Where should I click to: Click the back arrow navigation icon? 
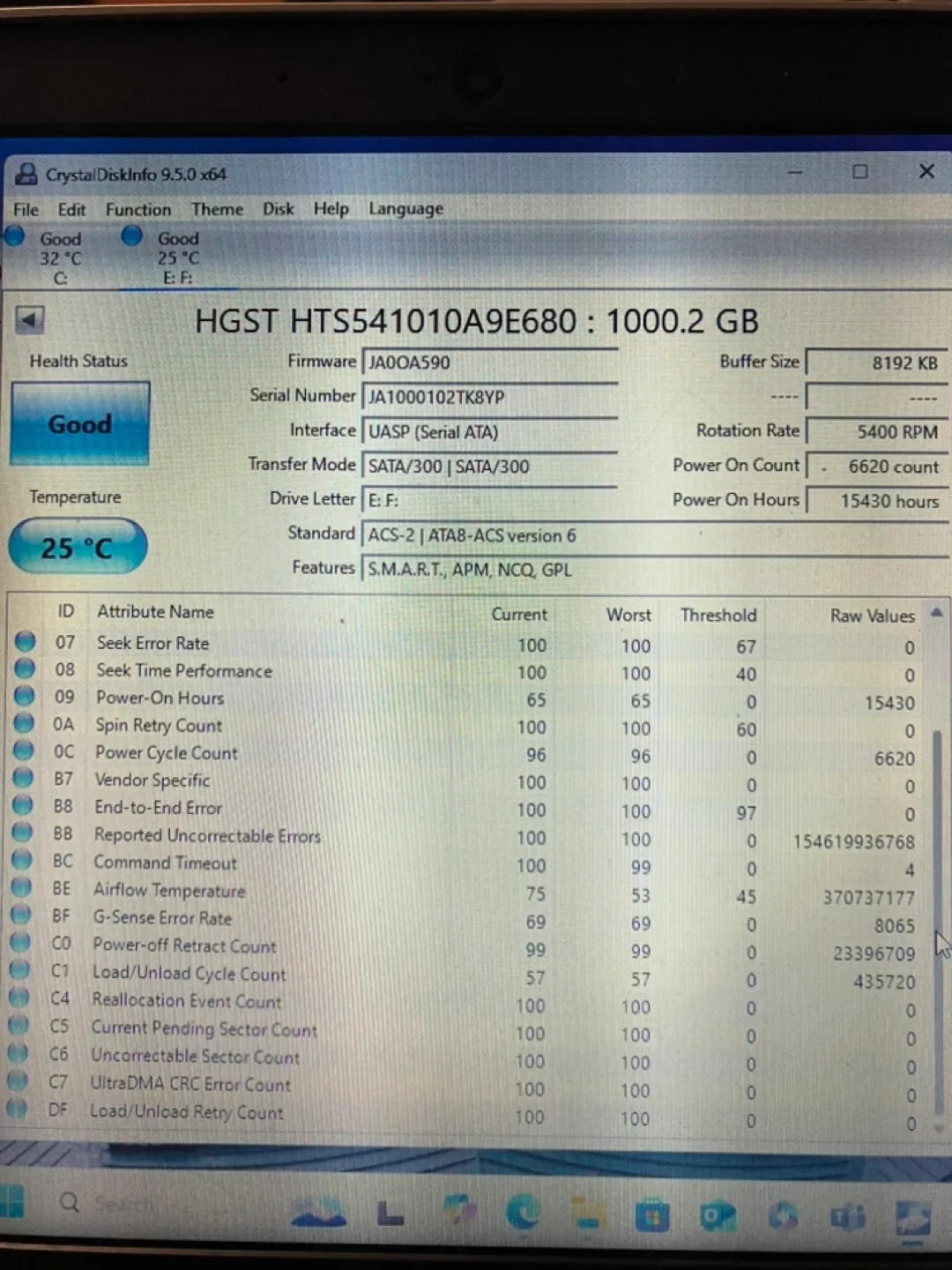(30, 320)
